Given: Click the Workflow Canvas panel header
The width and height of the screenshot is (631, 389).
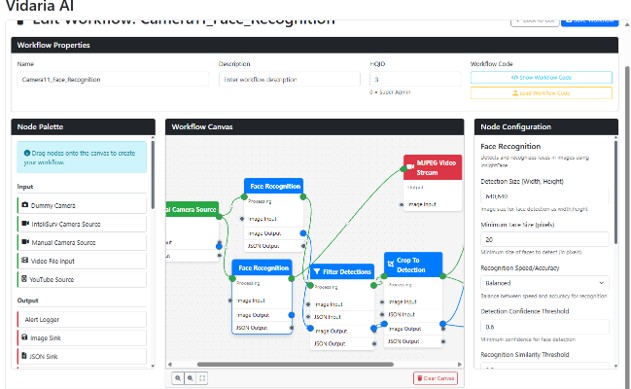Looking at the screenshot, I should coord(314,127).
